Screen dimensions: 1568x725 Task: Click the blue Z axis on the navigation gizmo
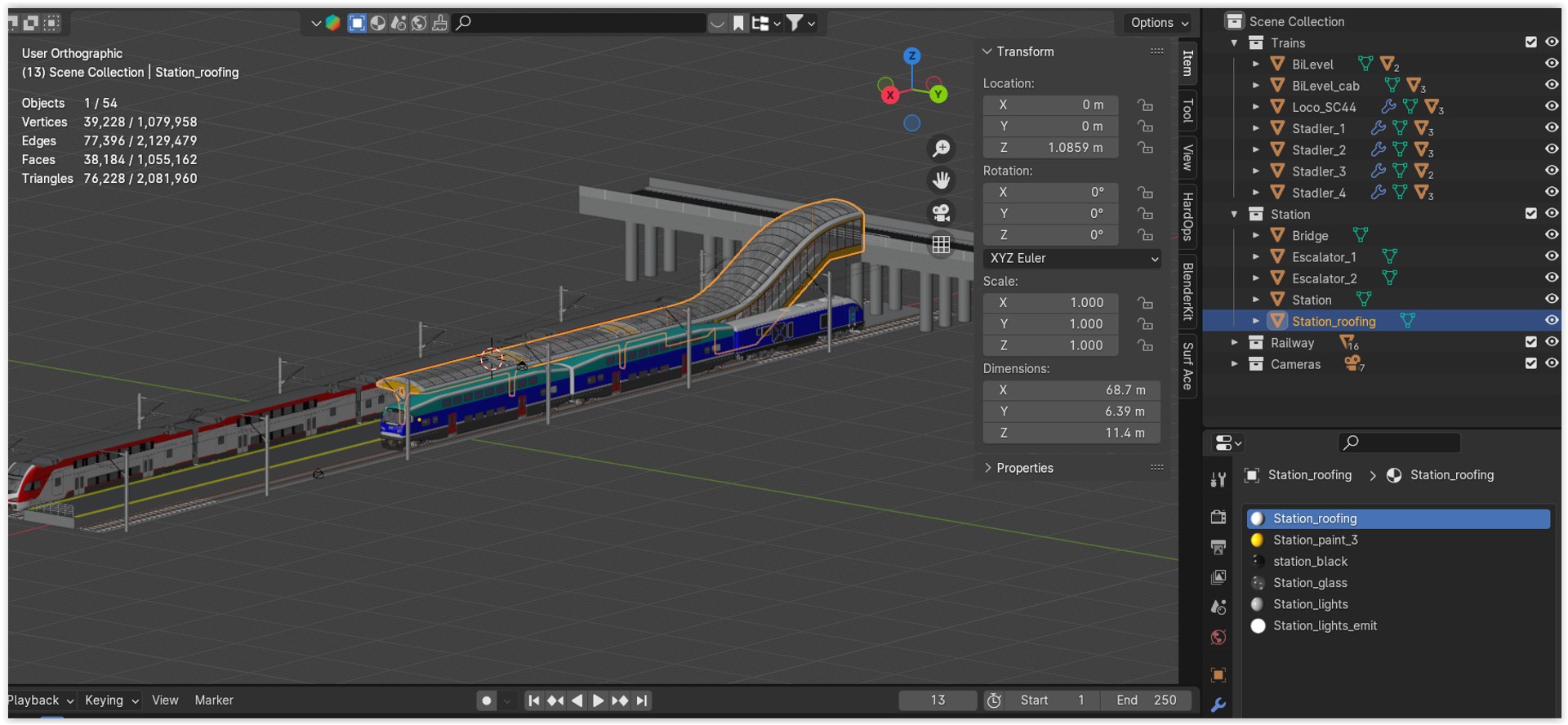pos(912,56)
